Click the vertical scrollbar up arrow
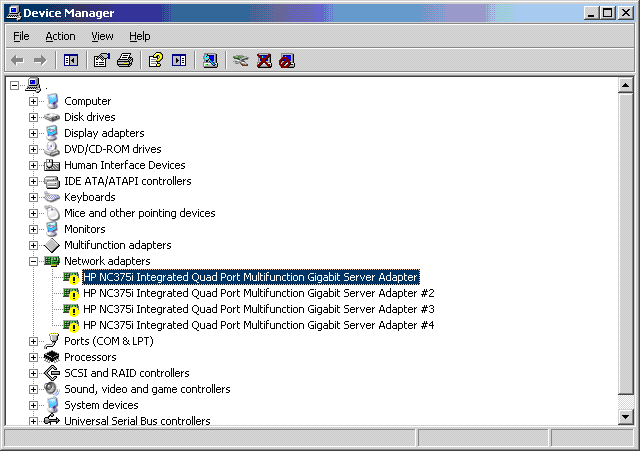The height and width of the screenshot is (451, 640). pyautogui.click(x=625, y=85)
